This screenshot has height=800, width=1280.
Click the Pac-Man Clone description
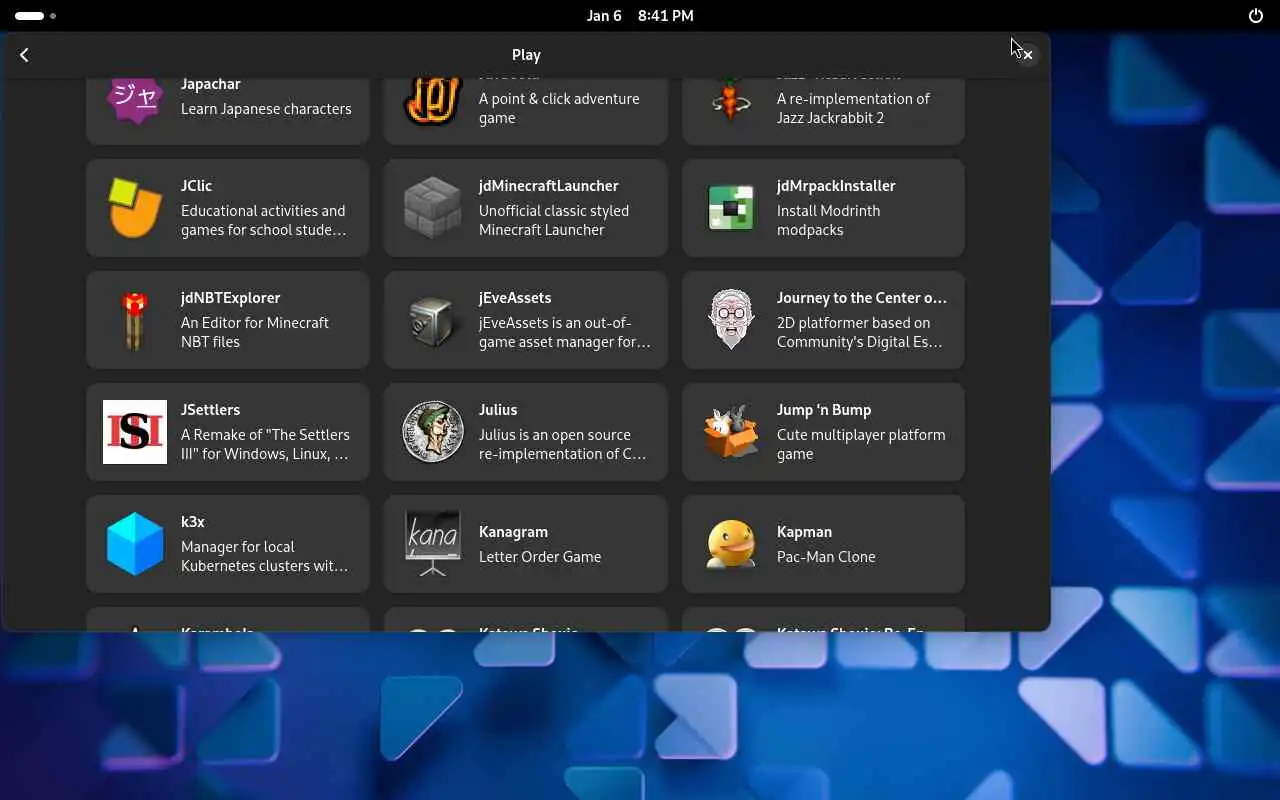pos(826,557)
